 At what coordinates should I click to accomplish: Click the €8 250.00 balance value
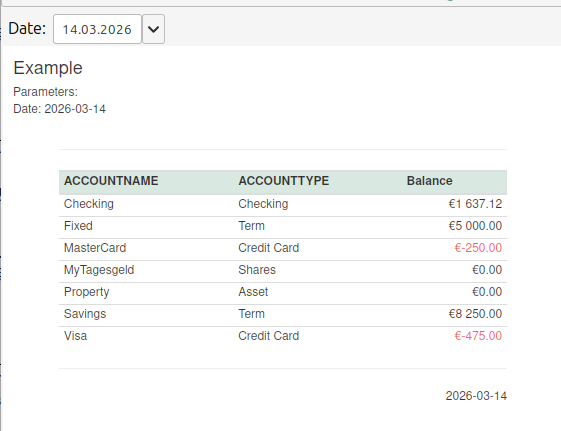[x=475, y=314]
